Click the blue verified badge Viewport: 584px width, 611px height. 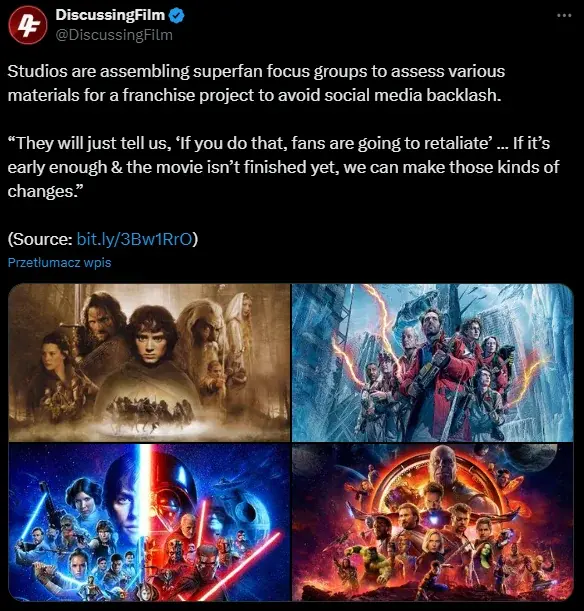(177, 16)
